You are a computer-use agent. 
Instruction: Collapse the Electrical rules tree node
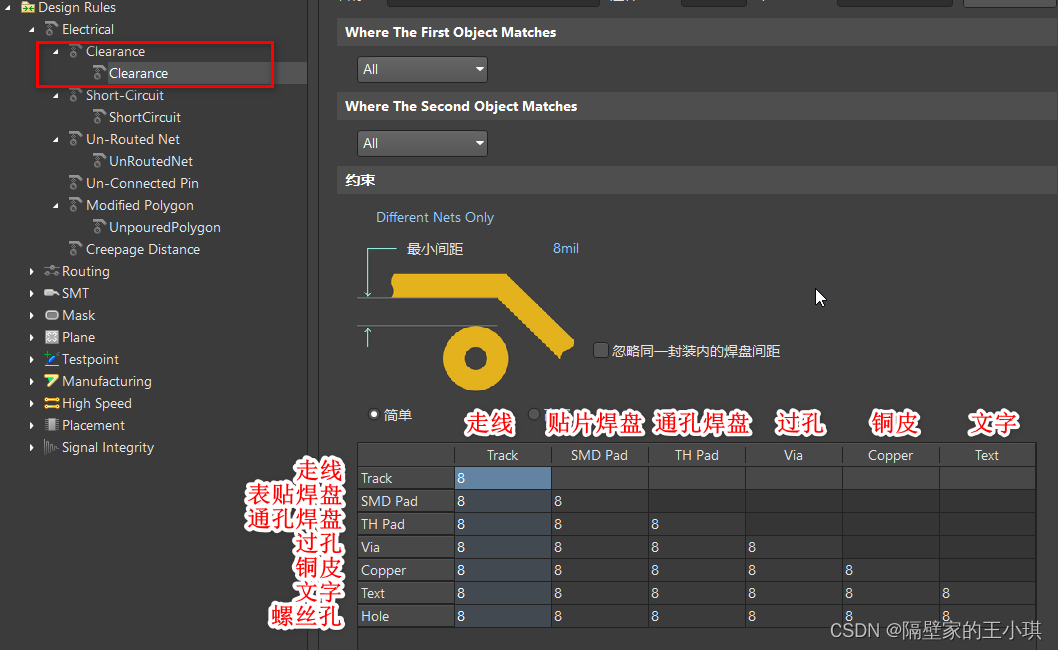point(32,29)
